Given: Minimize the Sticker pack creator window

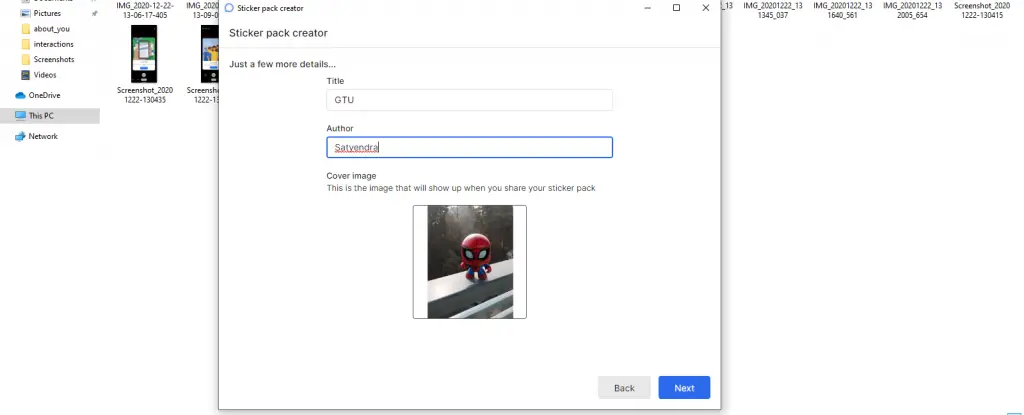Looking at the screenshot, I should tap(647, 8).
